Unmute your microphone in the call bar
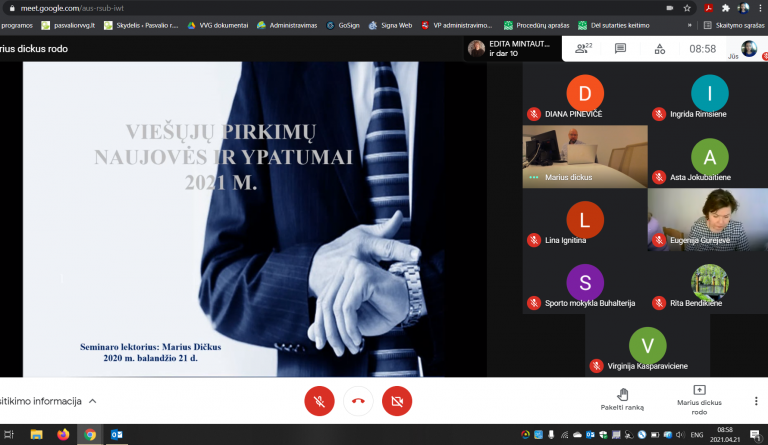 pos(319,401)
